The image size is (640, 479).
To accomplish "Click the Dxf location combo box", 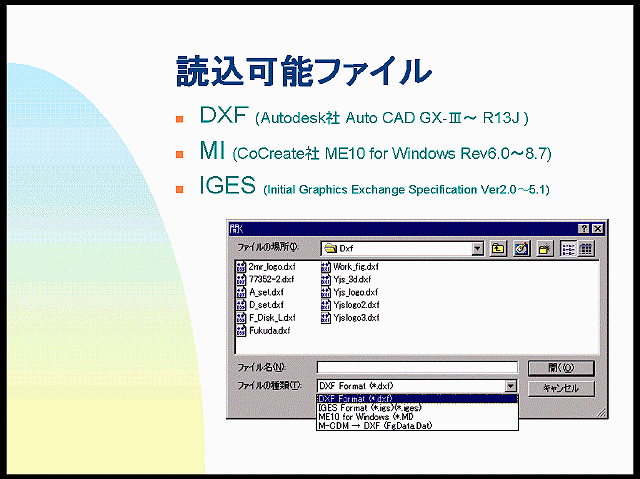I will click(x=402, y=248).
